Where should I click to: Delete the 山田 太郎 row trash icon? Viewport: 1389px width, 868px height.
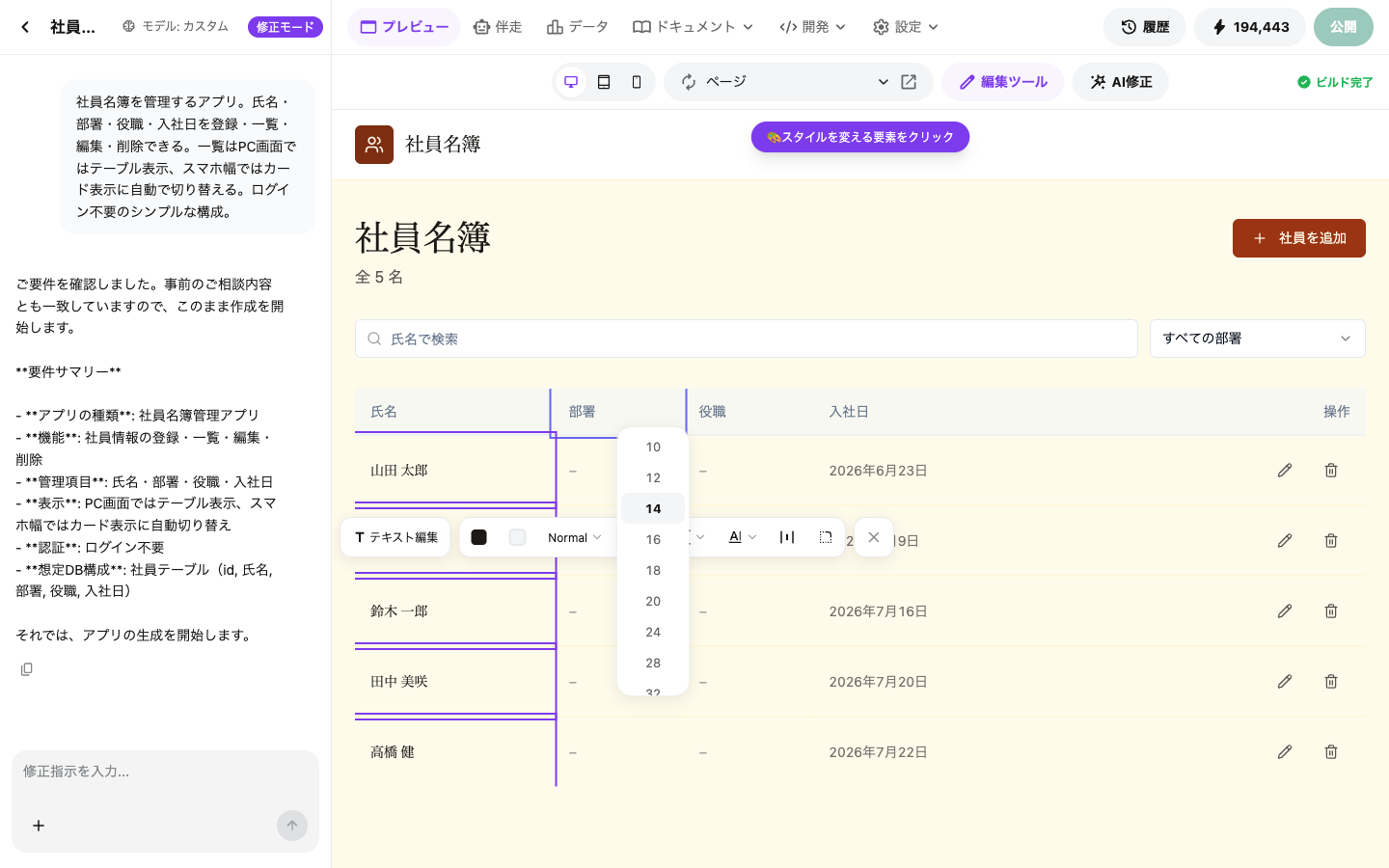(1331, 471)
